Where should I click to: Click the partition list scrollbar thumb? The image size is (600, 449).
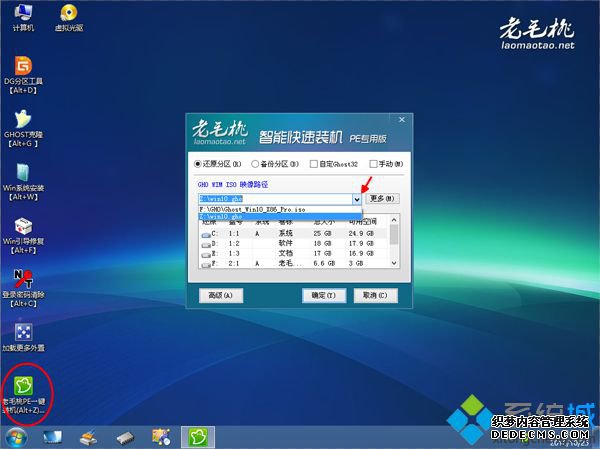[394, 234]
